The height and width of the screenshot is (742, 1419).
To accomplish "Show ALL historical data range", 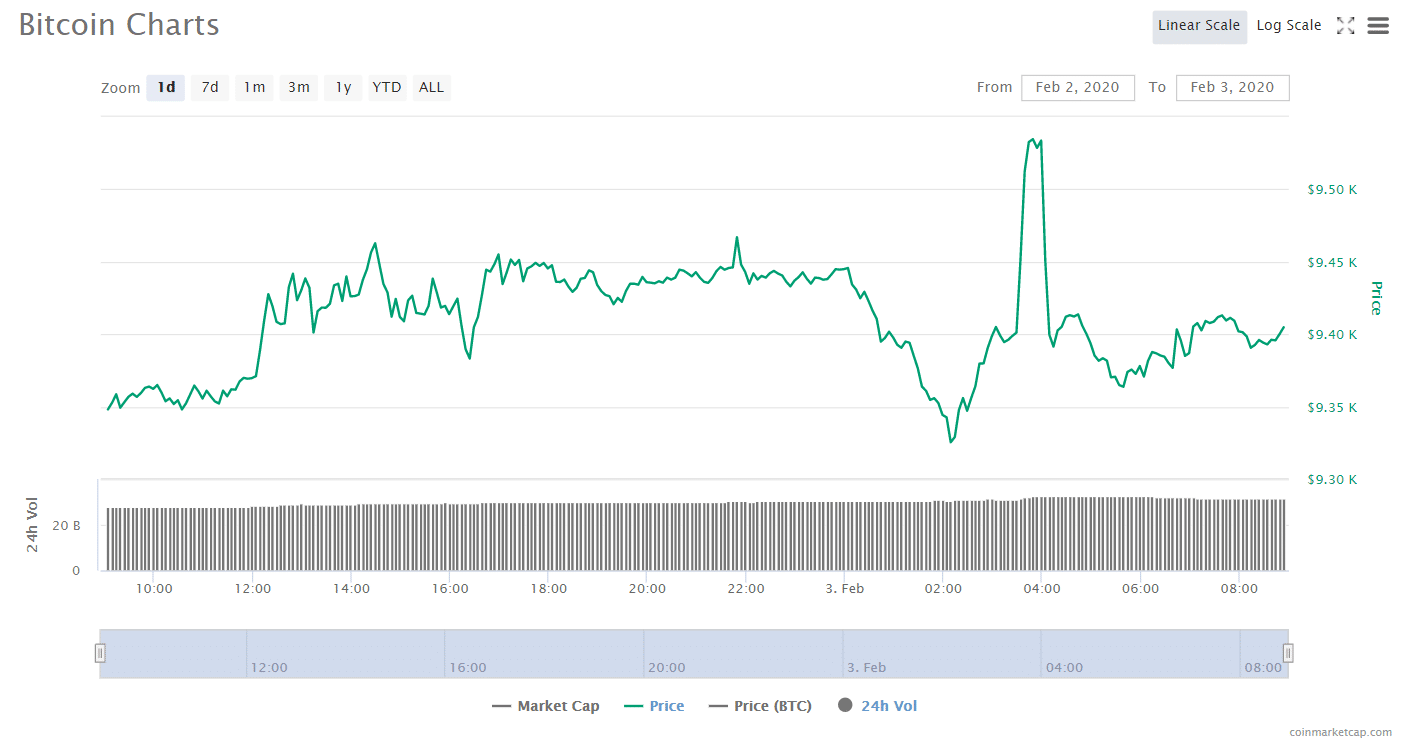I will pos(431,88).
